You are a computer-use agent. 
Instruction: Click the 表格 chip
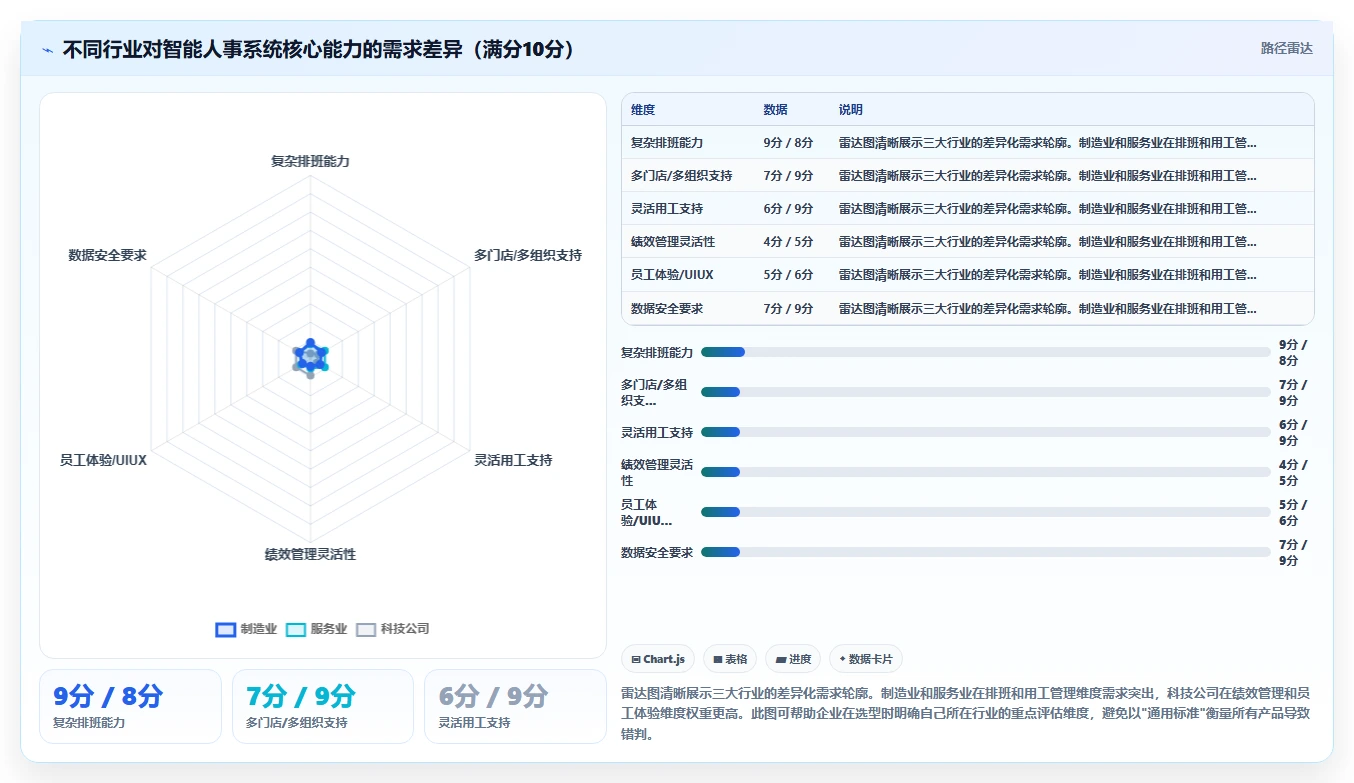(x=730, y=659)
